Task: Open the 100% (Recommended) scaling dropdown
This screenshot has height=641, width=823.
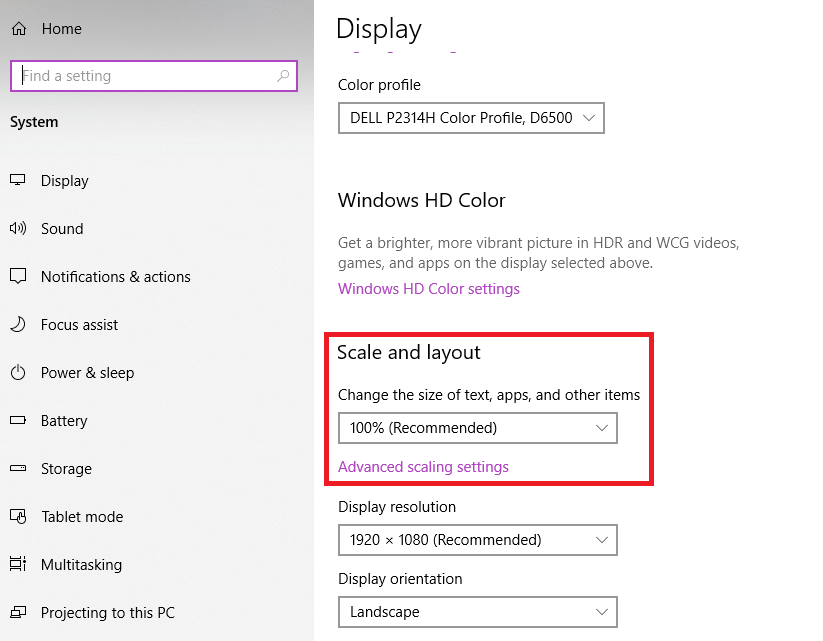Action: 477,428
